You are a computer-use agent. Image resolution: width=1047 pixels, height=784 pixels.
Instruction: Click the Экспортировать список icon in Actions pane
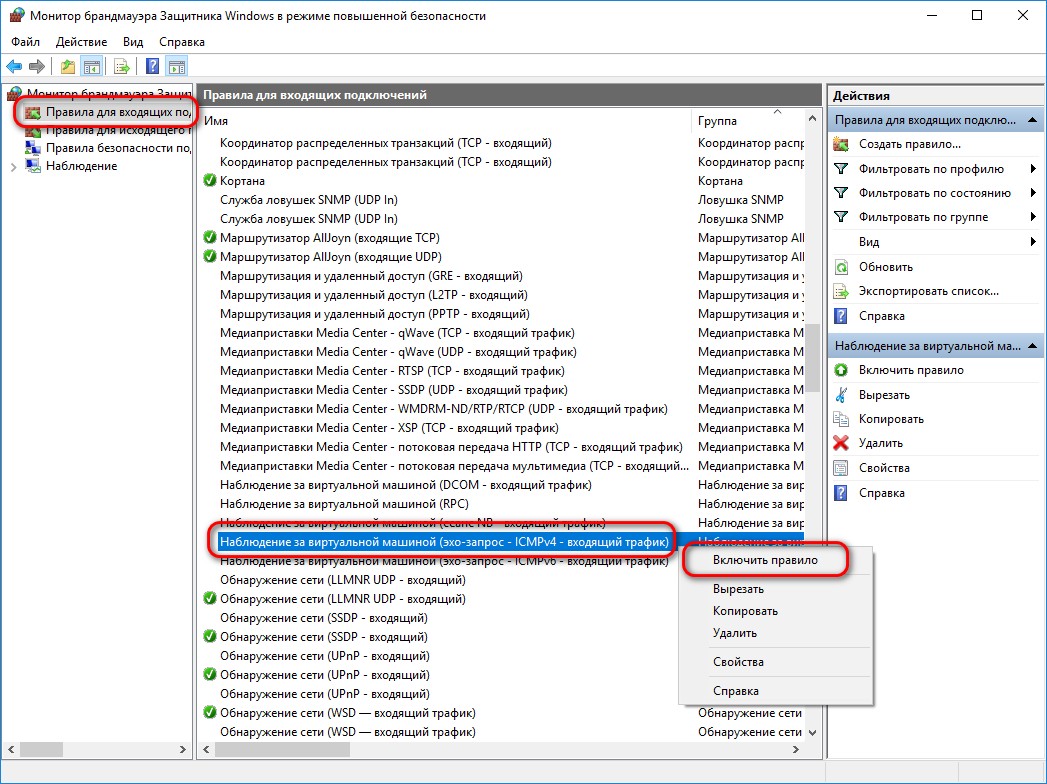(x=841, y=291)
